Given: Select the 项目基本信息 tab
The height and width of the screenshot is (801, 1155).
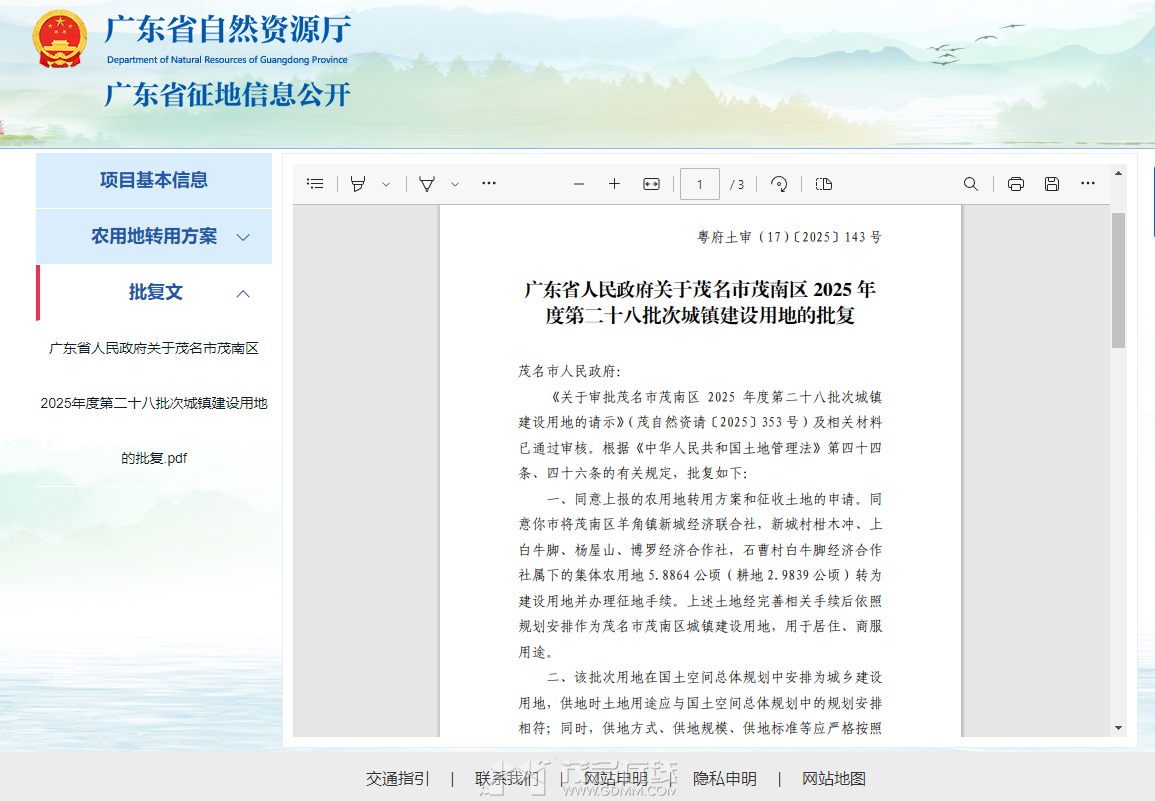Looking at the screenshot, I should 154,180.
